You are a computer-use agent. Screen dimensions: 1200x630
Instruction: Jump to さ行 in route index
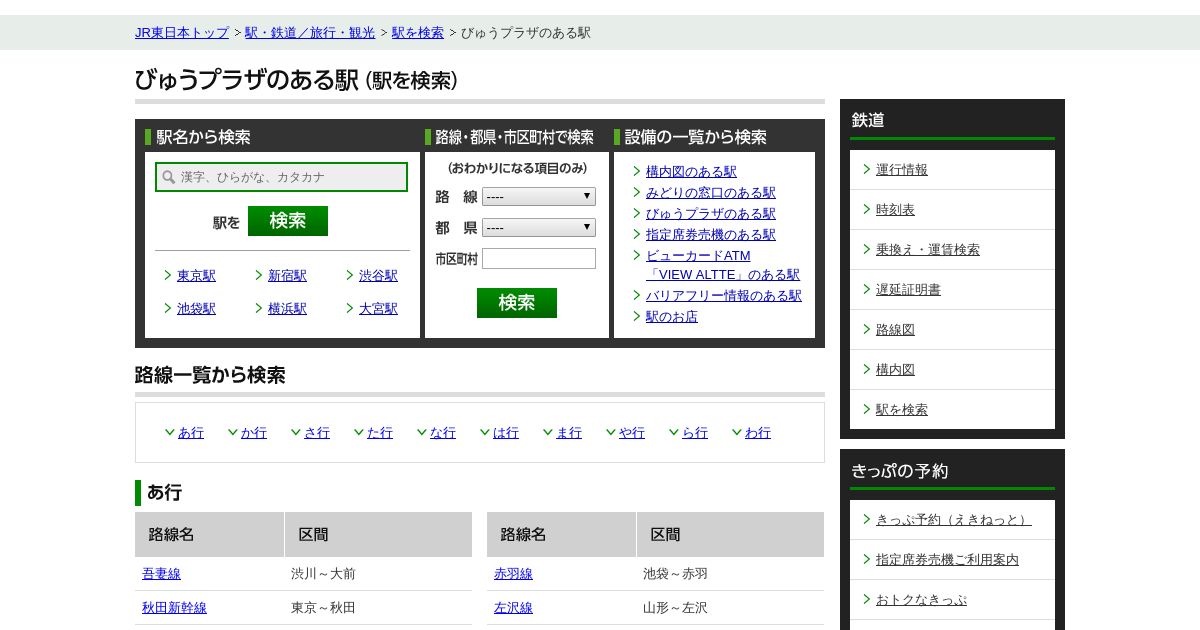coord(316,433)
